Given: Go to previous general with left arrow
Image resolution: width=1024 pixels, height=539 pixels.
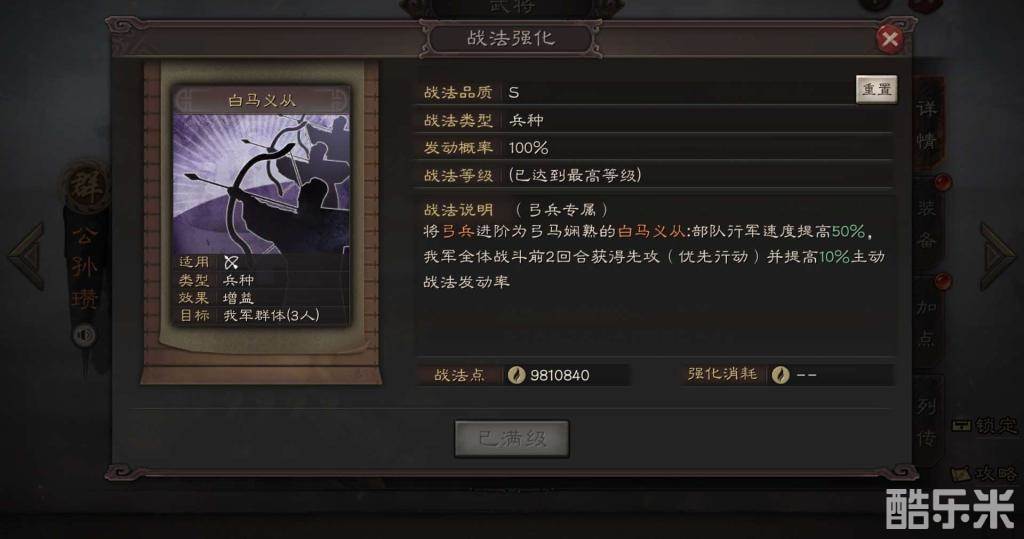Looking at the screenshot, I should pyautogui.click(x=27, y=256).
